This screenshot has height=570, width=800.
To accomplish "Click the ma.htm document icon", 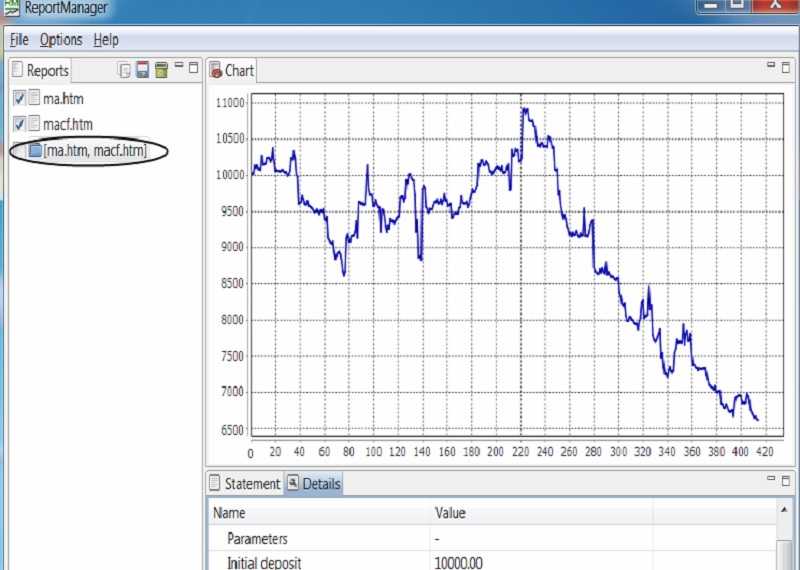I will click(34, 97).
